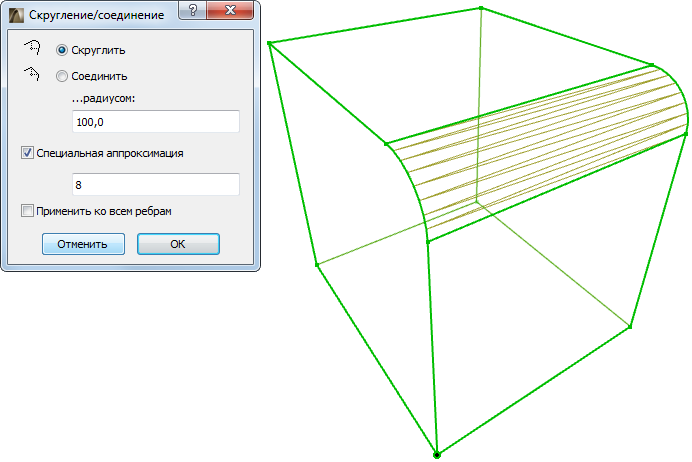Close the Скругление/соединение dialog
Viewport: 692px width, 462px height.
230,10
